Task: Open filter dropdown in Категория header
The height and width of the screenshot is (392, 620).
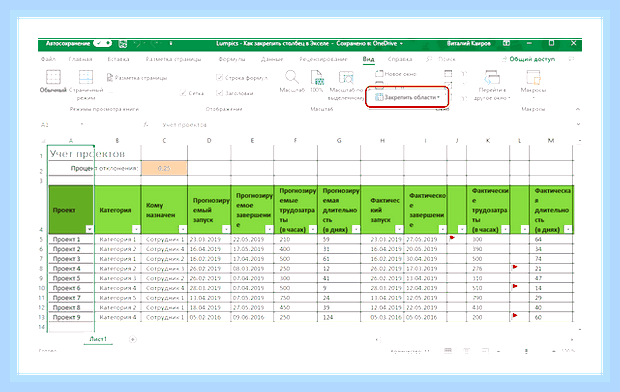Action: [x=136, y=229]
